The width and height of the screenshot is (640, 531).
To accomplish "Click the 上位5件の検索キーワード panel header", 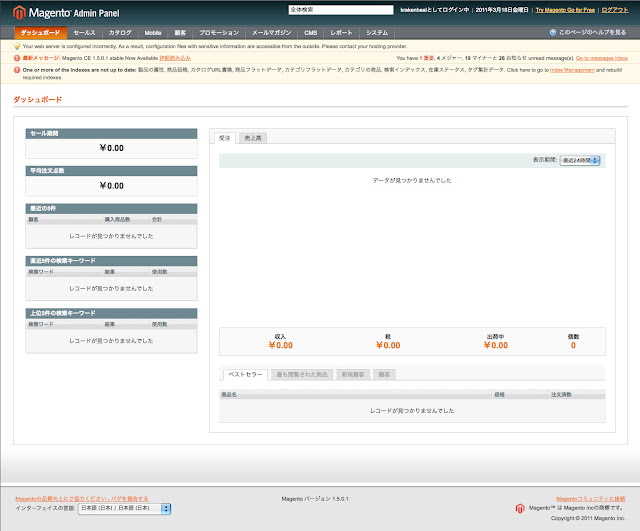I will pos(111,313).
